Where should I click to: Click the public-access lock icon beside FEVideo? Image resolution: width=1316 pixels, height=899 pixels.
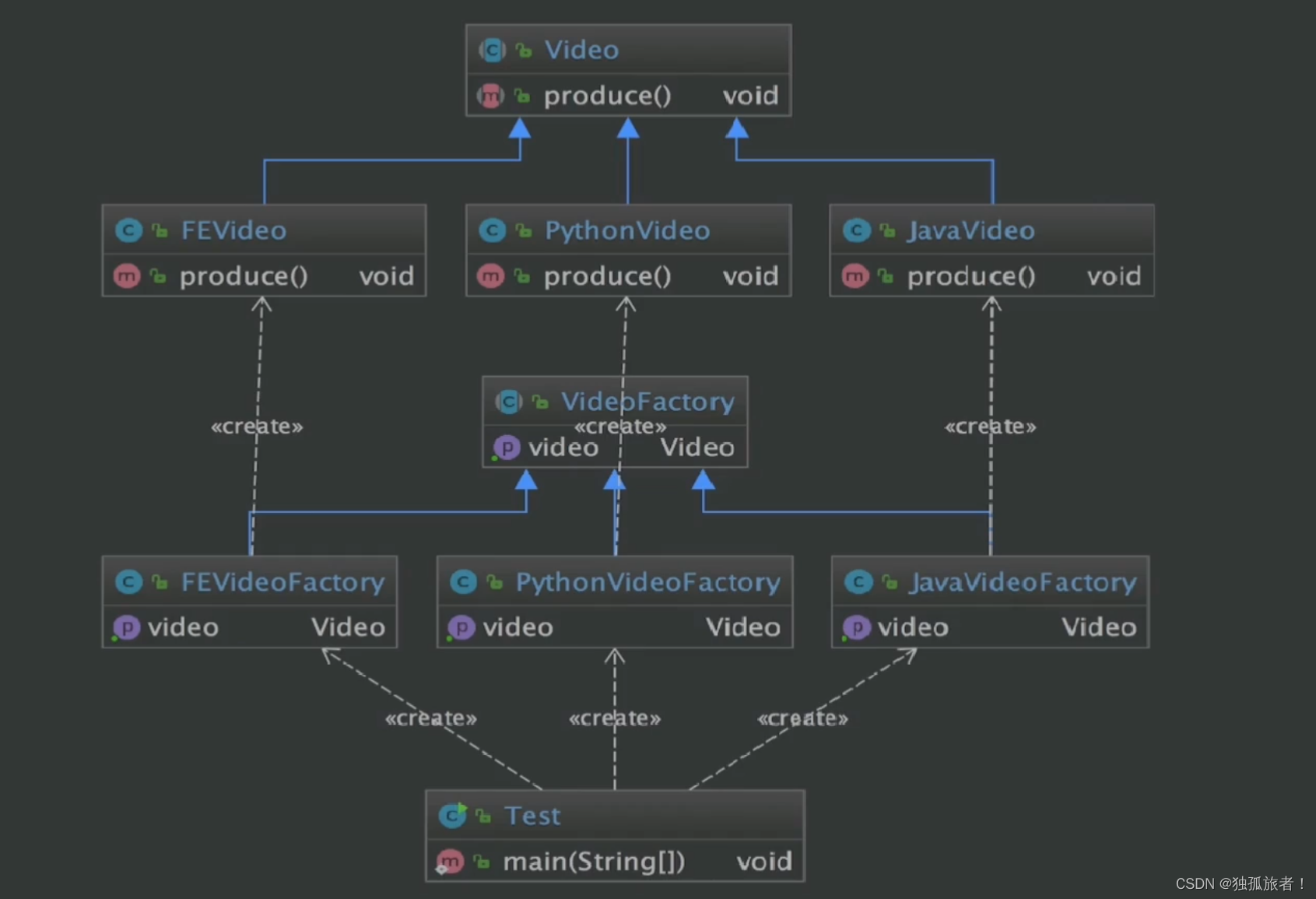pyautogui.click(x=160, y=230)
